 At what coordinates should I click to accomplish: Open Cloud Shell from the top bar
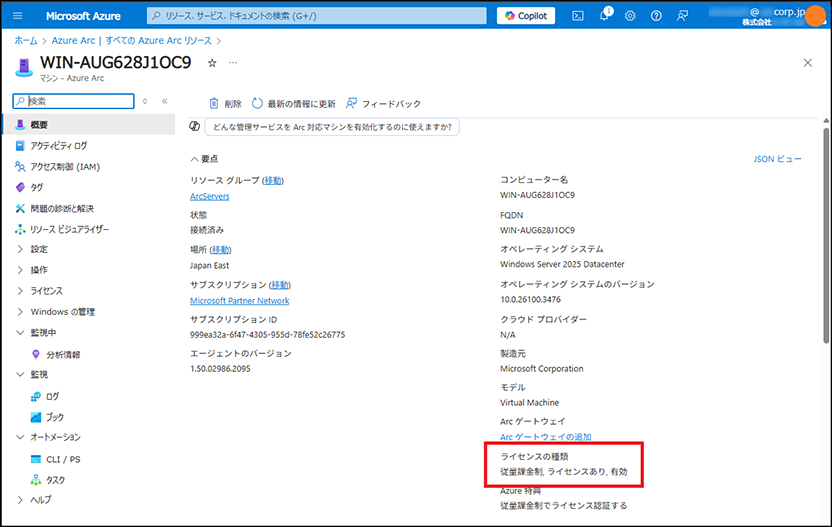pyautogui.click(x=578, y=16)
